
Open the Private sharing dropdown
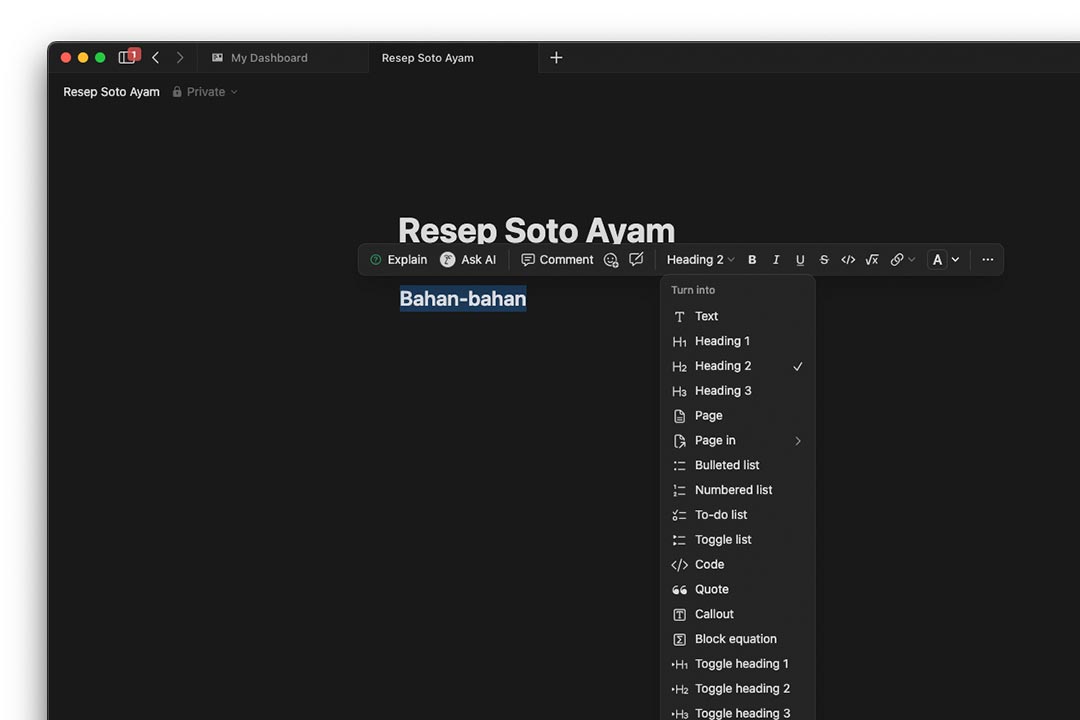click(x=205, y=92)
